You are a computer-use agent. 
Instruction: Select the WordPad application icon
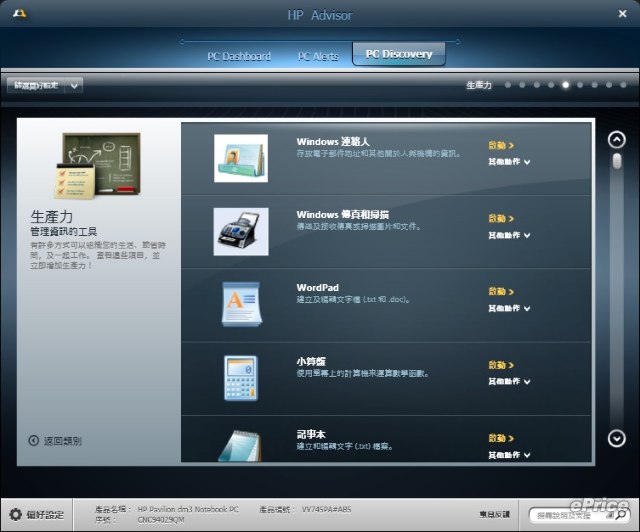tap(241, 304)
